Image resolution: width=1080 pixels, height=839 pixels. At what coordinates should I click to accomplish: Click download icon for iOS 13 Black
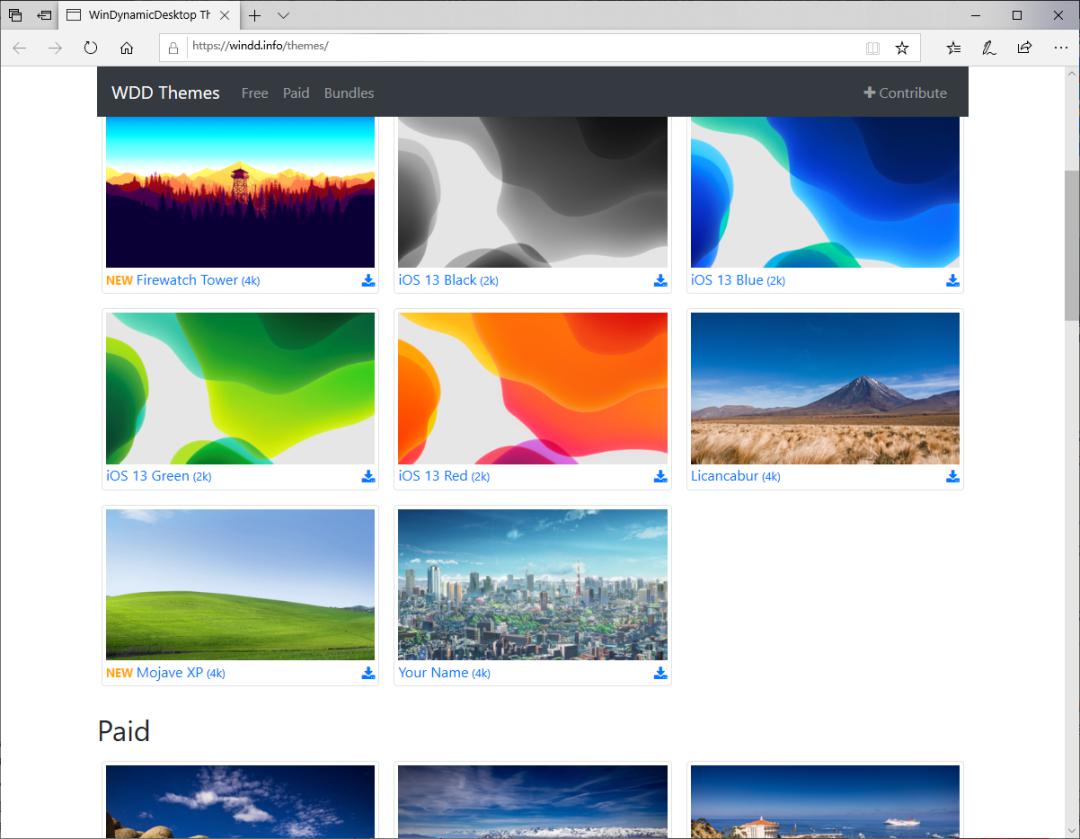[660, 281]
